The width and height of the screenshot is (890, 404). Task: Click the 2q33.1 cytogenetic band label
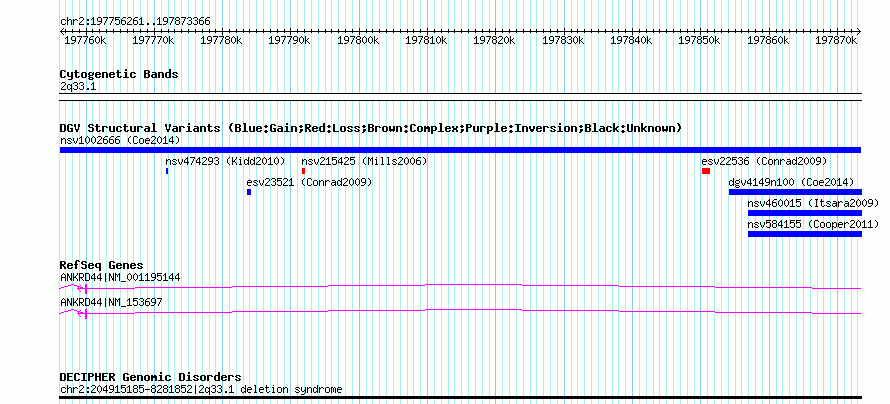click(x=78, y=86)
